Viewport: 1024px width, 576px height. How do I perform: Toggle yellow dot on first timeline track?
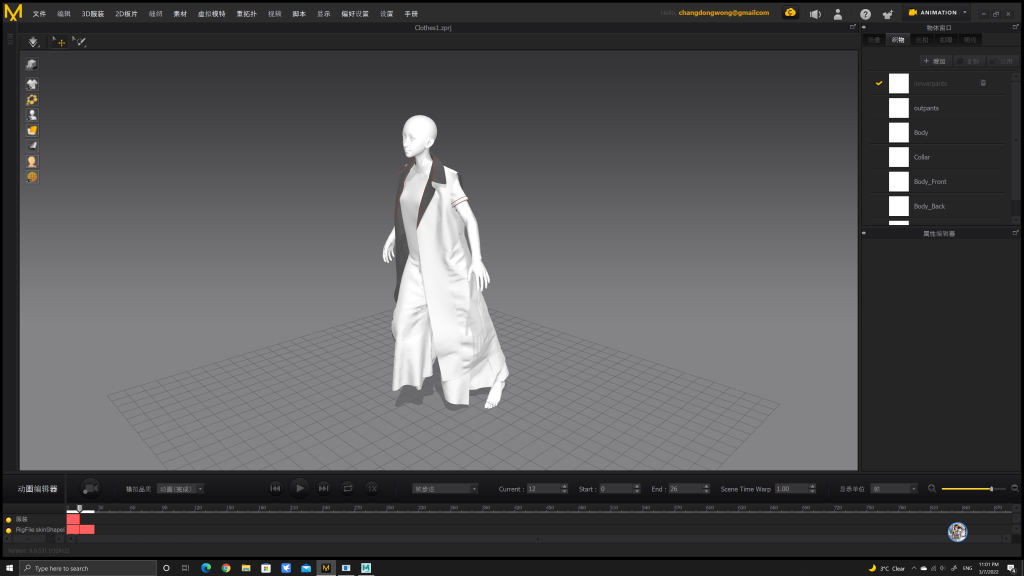pos(9,520)
